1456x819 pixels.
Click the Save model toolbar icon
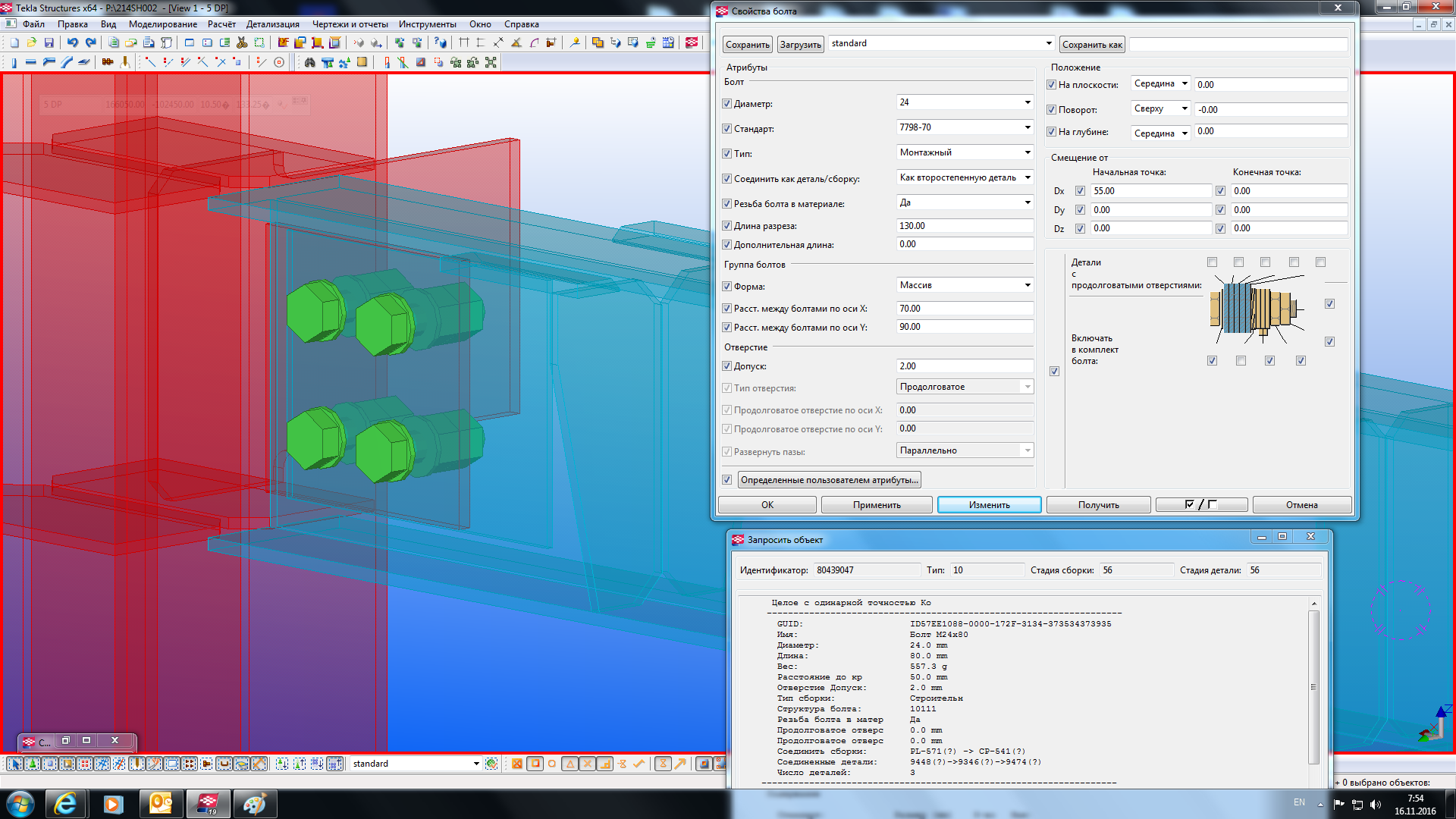49,42
